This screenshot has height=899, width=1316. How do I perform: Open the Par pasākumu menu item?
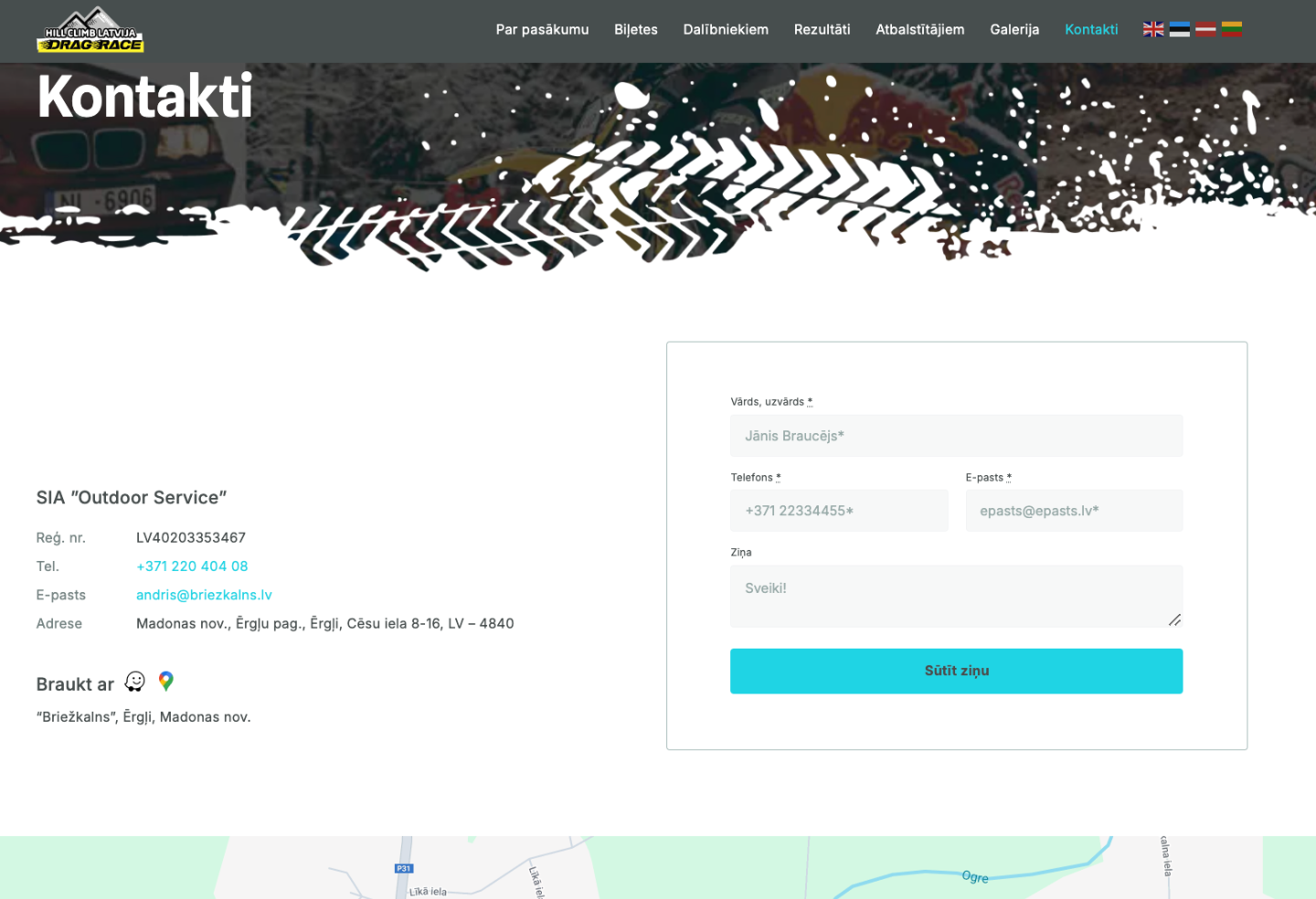542,29
